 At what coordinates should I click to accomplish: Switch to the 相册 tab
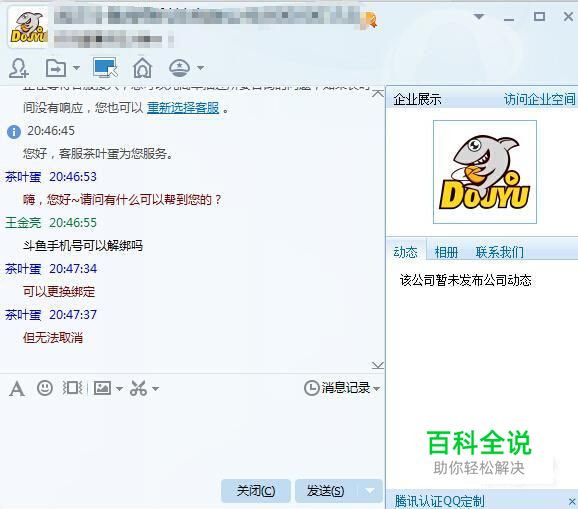446,252
